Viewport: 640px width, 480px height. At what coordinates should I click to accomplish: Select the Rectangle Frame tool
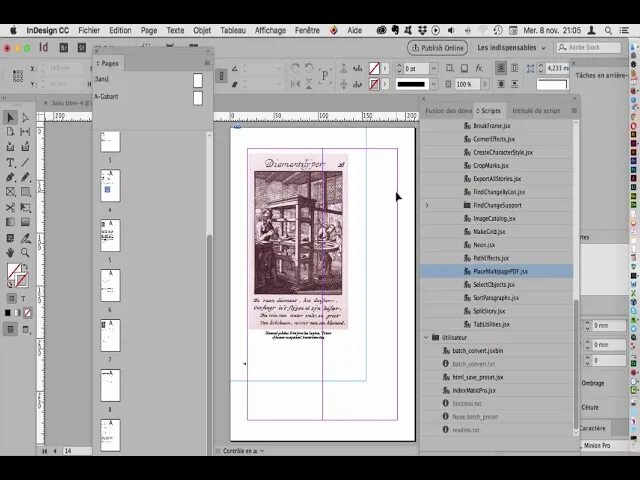point(10,192)
